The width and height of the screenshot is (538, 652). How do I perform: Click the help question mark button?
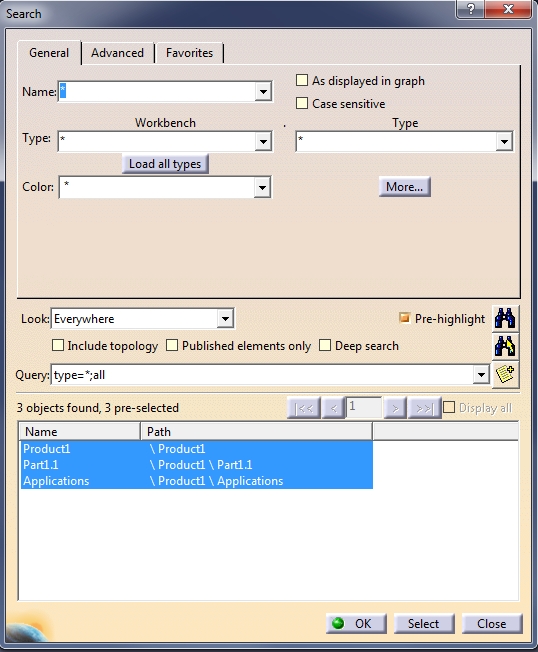pos(470,9)
